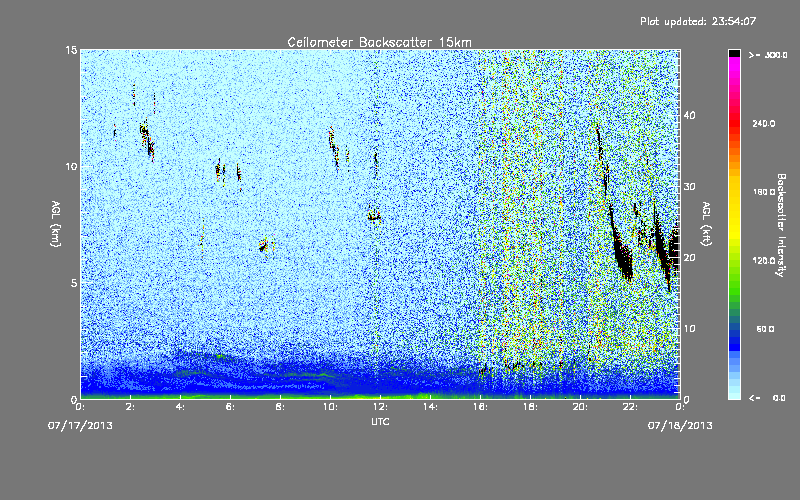
Task: Click the left 'AGL (km)' axis label
Action: (56, 223)
